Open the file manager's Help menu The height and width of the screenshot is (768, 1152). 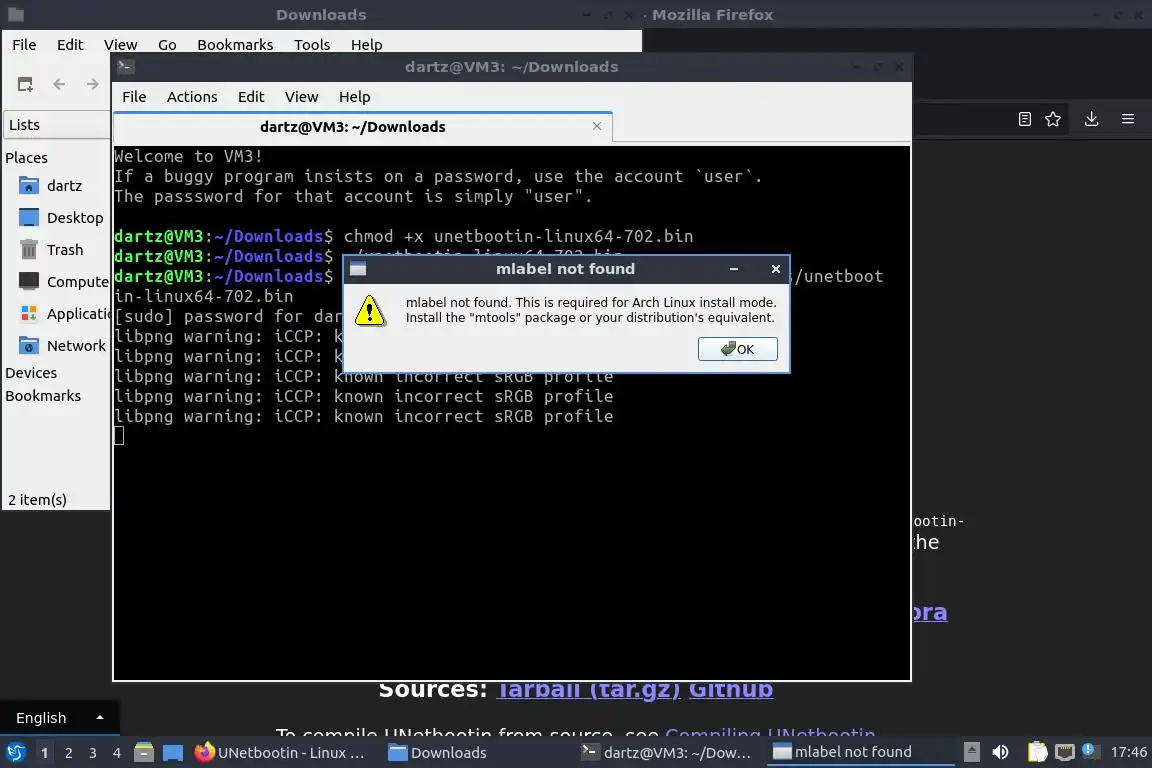pos(366,45)
